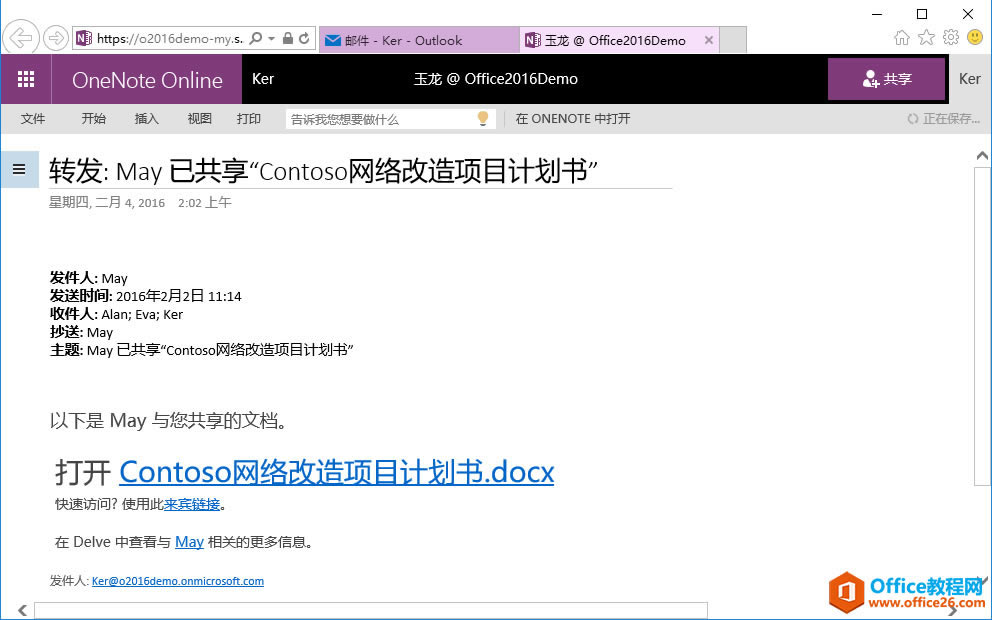Open the Contoso网络改造项目计划书.docx link
This screenshot has width=992, height=620.
[336, 471]
